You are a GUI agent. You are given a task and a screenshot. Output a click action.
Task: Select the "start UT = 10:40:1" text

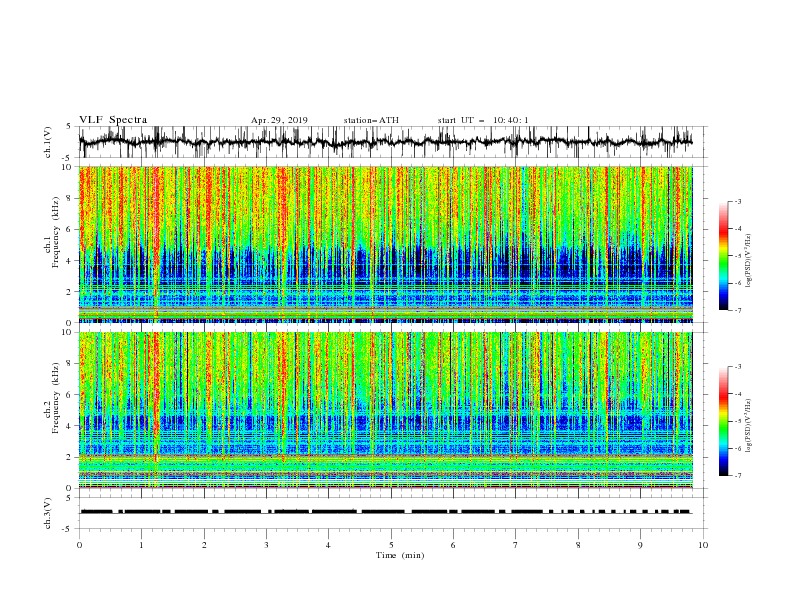point(482,120)
